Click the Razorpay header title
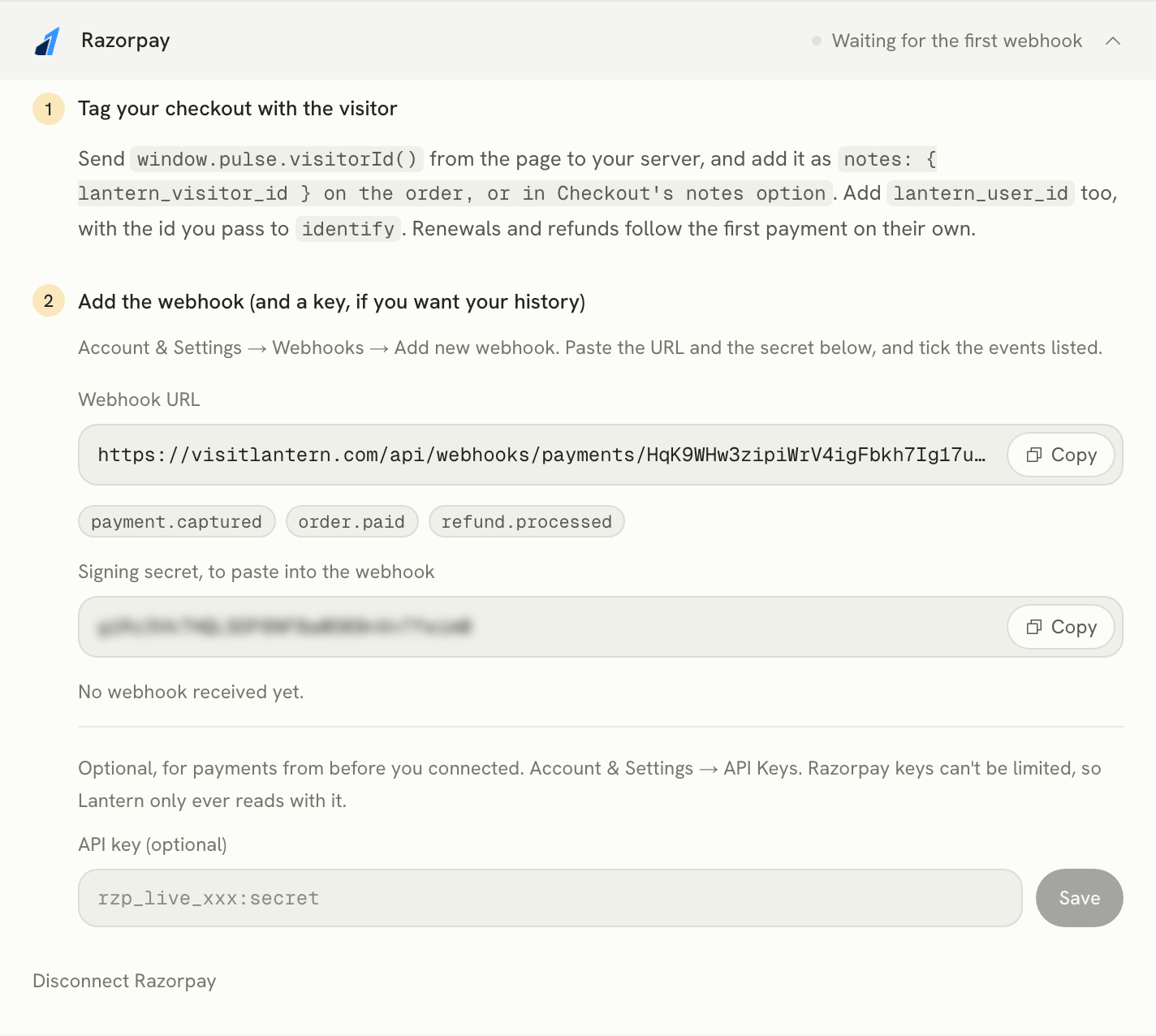 pyautogui.click(x=126, y=41)
